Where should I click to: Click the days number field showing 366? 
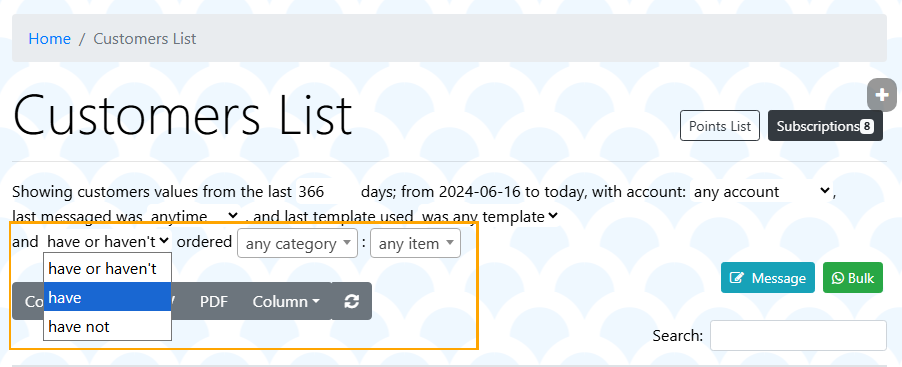point(326,192)
